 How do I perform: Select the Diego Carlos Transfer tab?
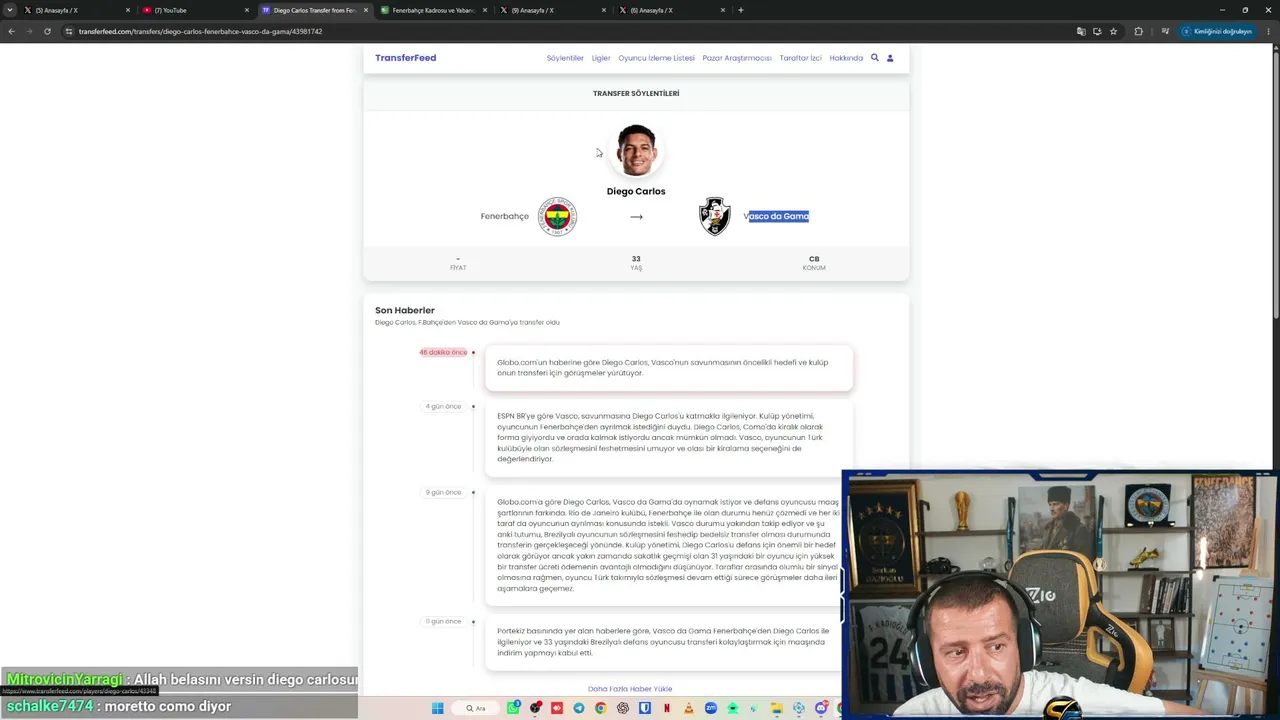[313, 10]
